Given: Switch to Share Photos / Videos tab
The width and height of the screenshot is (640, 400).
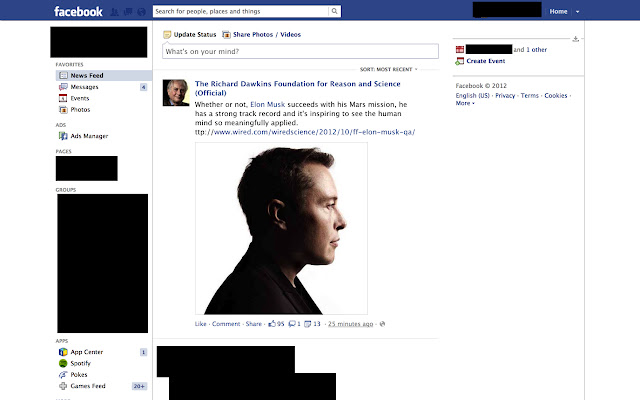Looking at the screenshot, I should point(262,35).
